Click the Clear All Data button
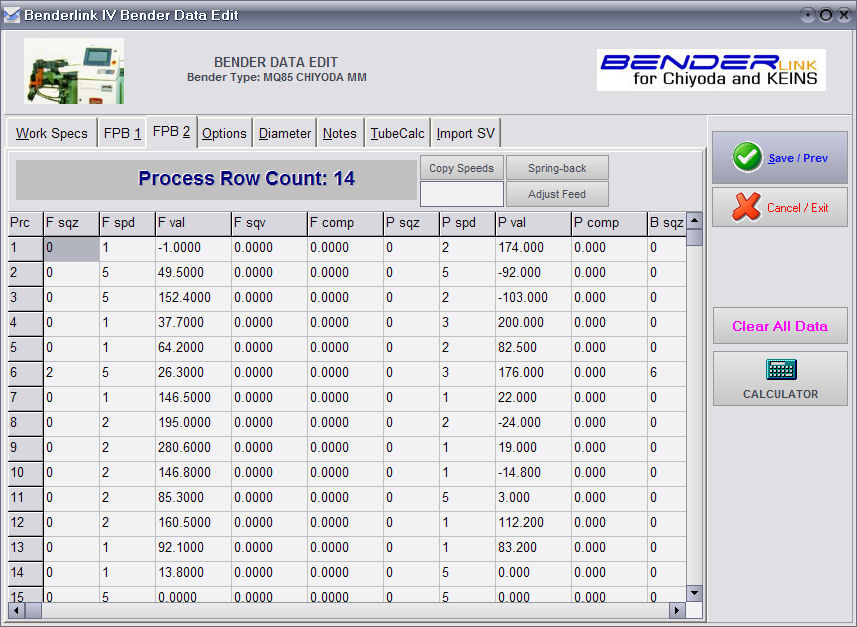The height and width of the screenshot is (627, 857). click(x=780, y=326)
